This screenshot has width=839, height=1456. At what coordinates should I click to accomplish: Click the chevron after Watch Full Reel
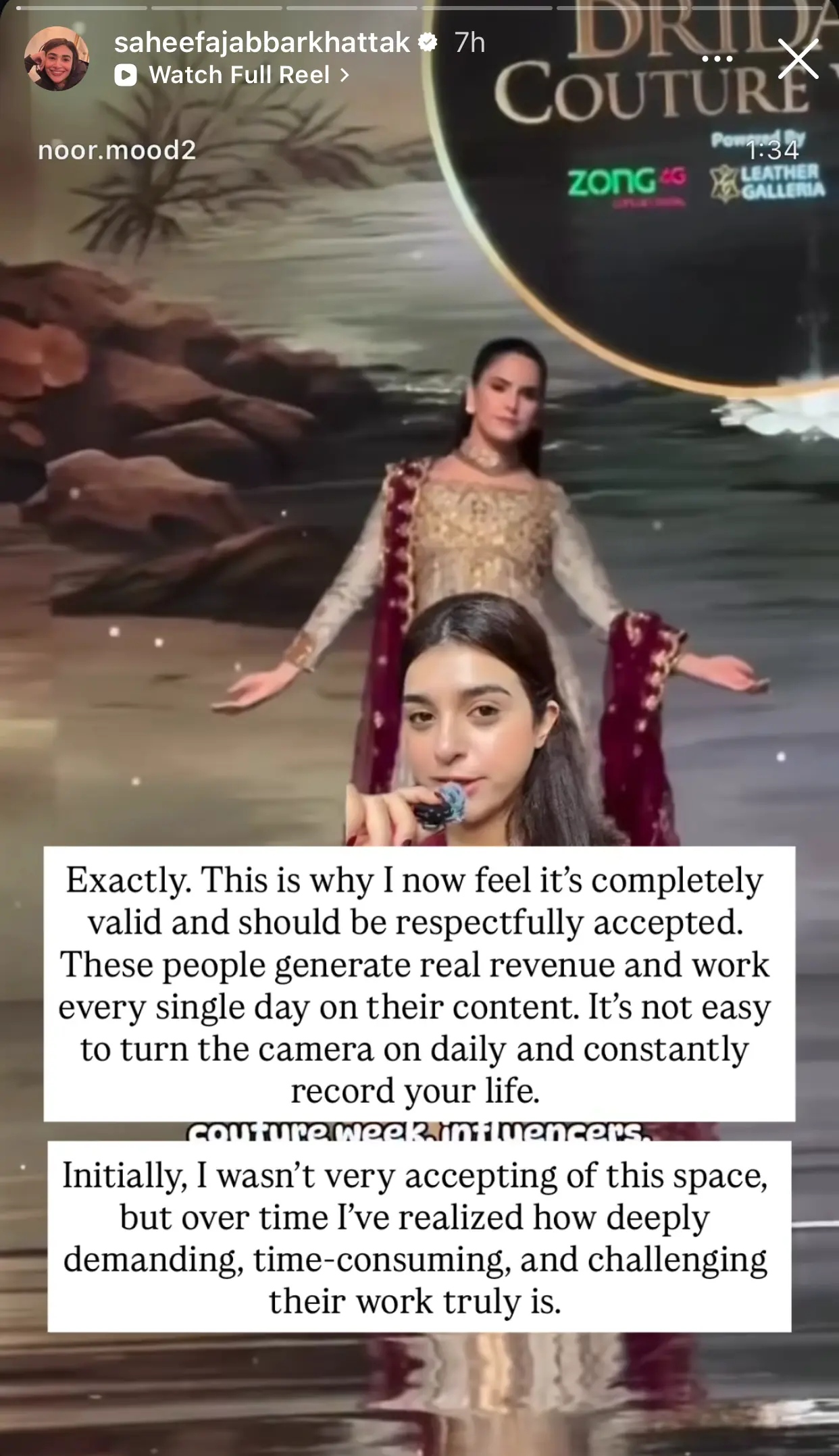coord(345,75)
